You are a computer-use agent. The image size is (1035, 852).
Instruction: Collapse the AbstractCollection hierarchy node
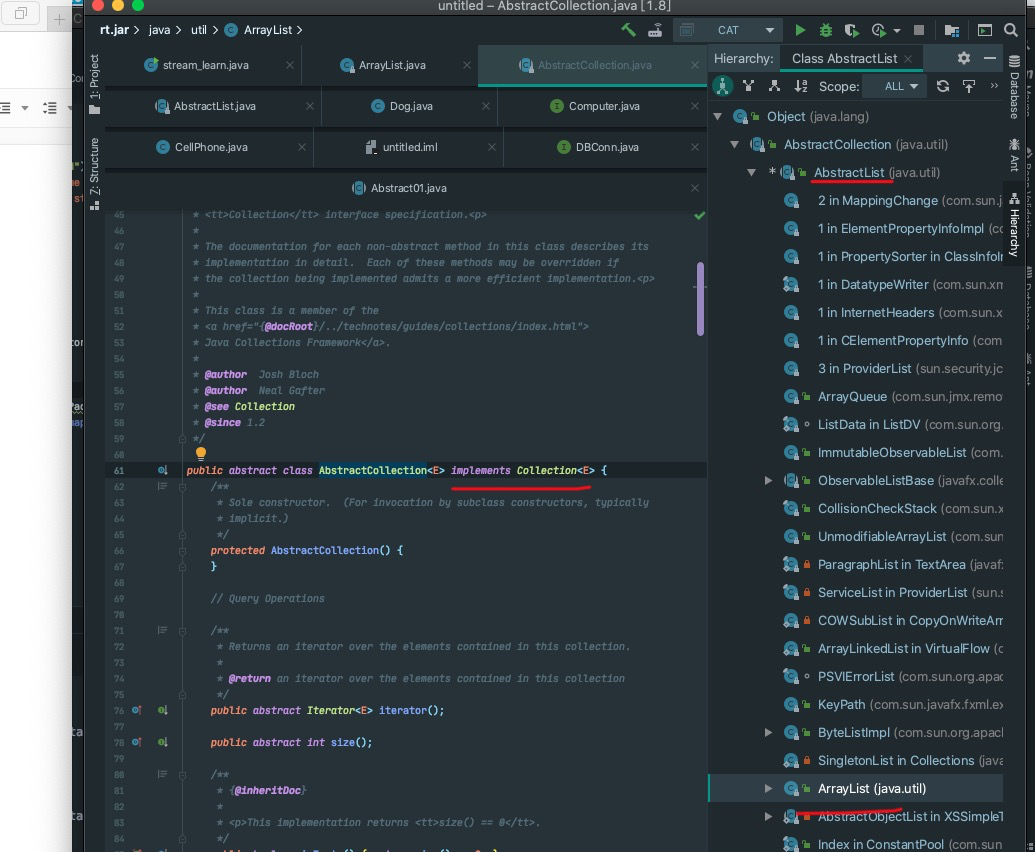[x=734, y=144]
